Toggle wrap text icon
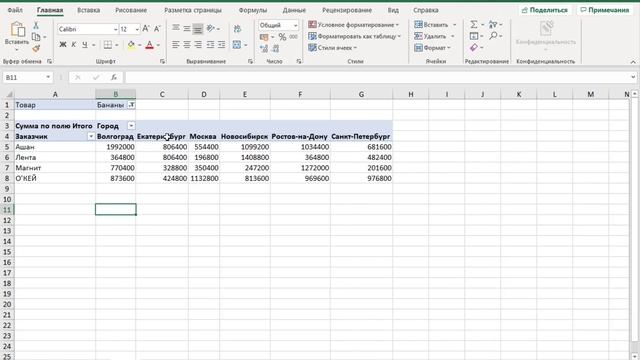640x360 pixels. pyautogui.click(x=237, y=29)
